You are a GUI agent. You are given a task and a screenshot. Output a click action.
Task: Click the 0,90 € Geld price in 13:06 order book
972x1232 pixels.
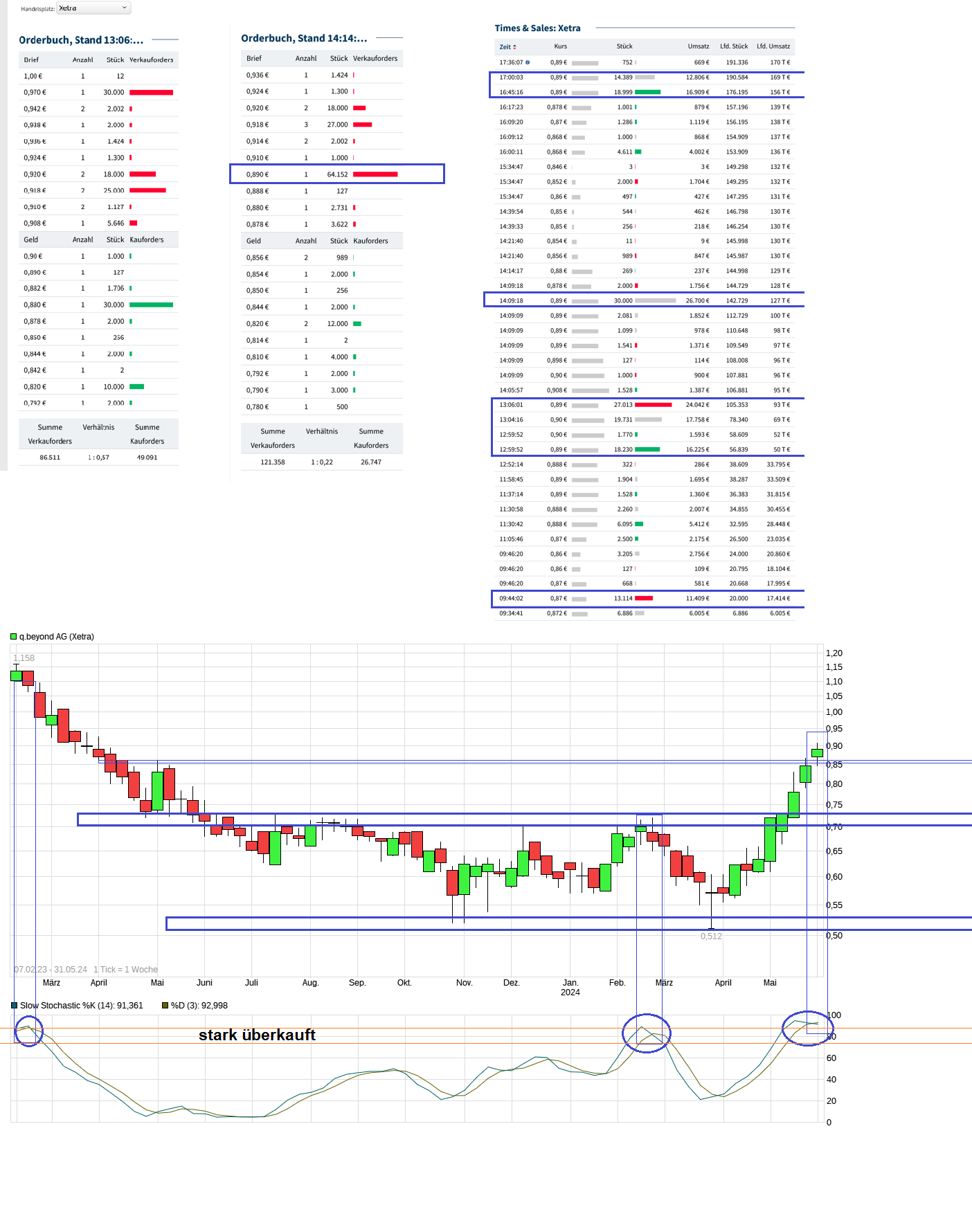(33, 256)
